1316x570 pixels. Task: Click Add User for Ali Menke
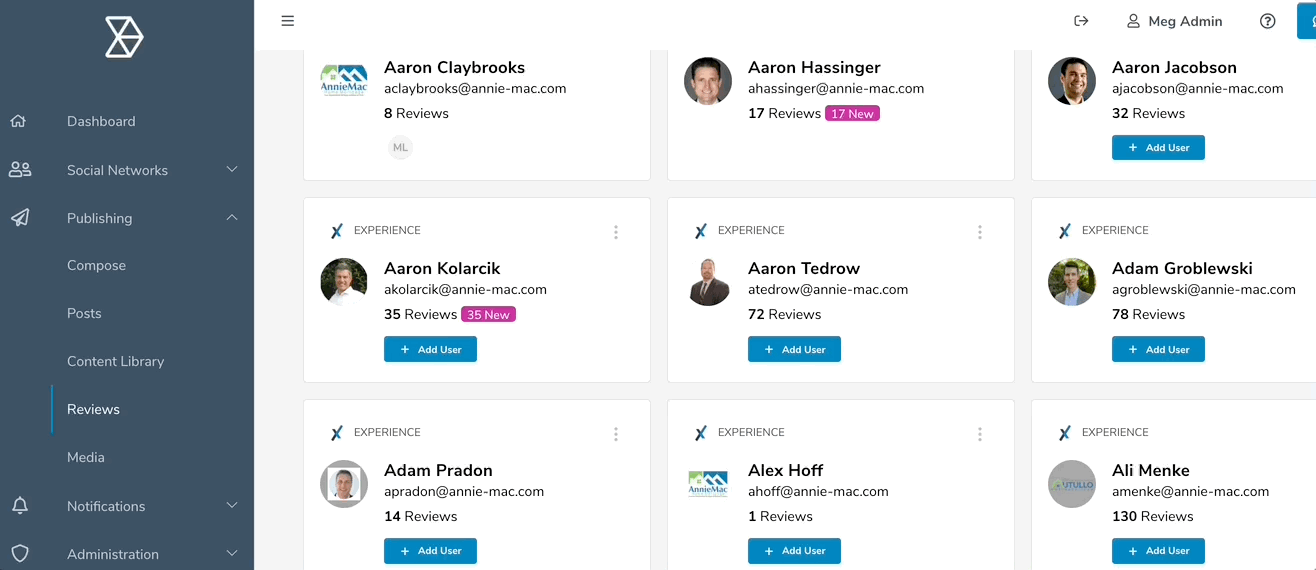[x=1158, y=551]
